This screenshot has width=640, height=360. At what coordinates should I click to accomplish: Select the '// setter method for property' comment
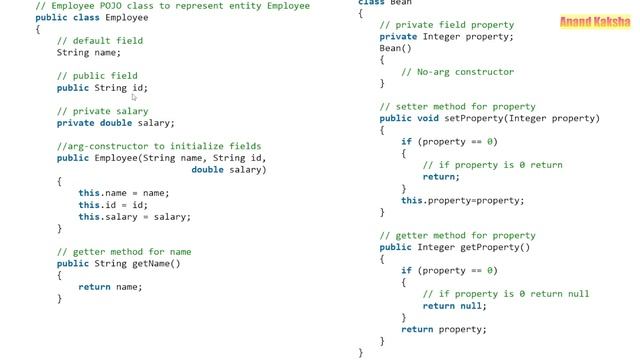(457, 107)
